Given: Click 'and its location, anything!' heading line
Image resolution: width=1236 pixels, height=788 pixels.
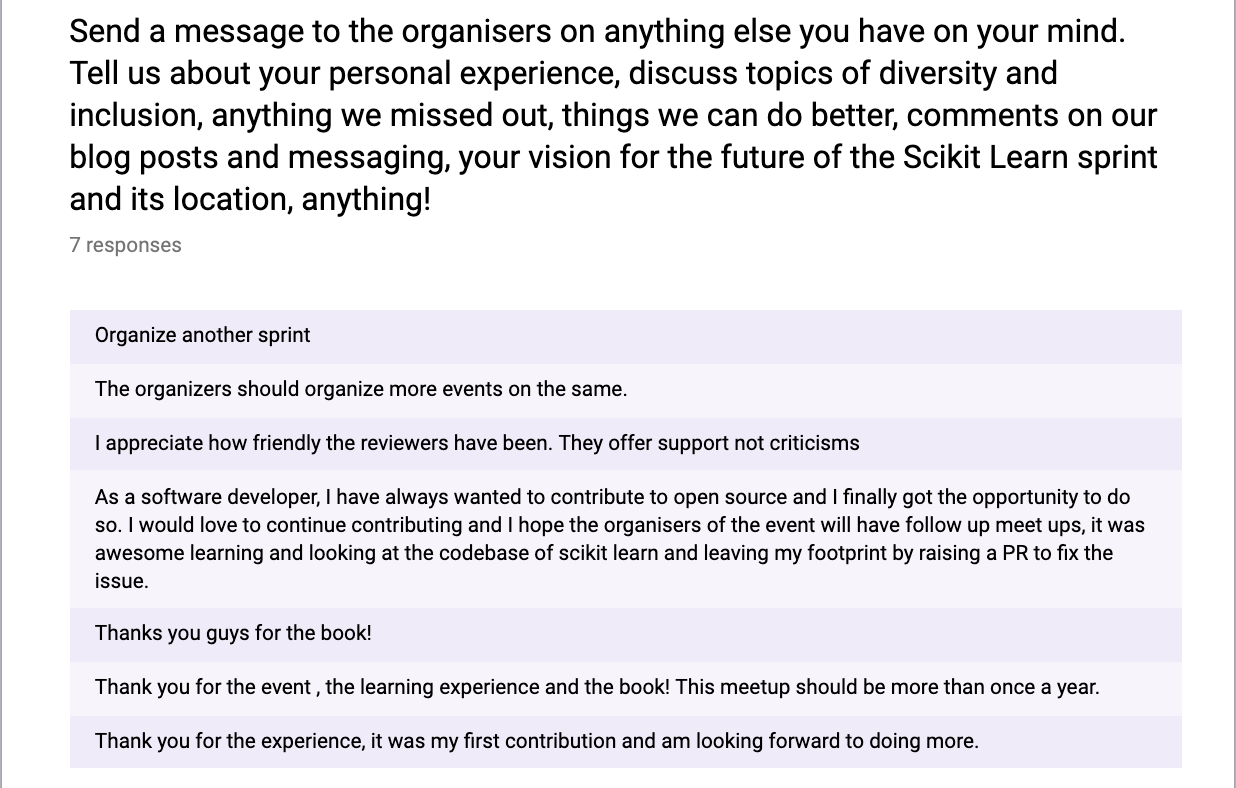Looking at the screenshot, I should [x=250, y=199].
